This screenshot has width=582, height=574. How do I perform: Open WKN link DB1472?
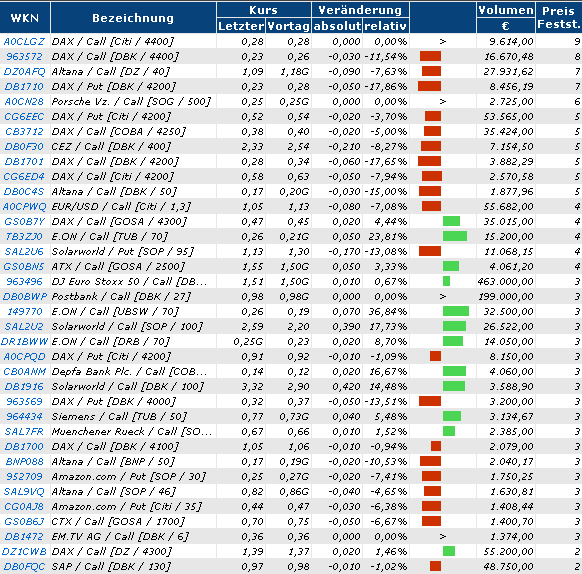click(24, 537)
